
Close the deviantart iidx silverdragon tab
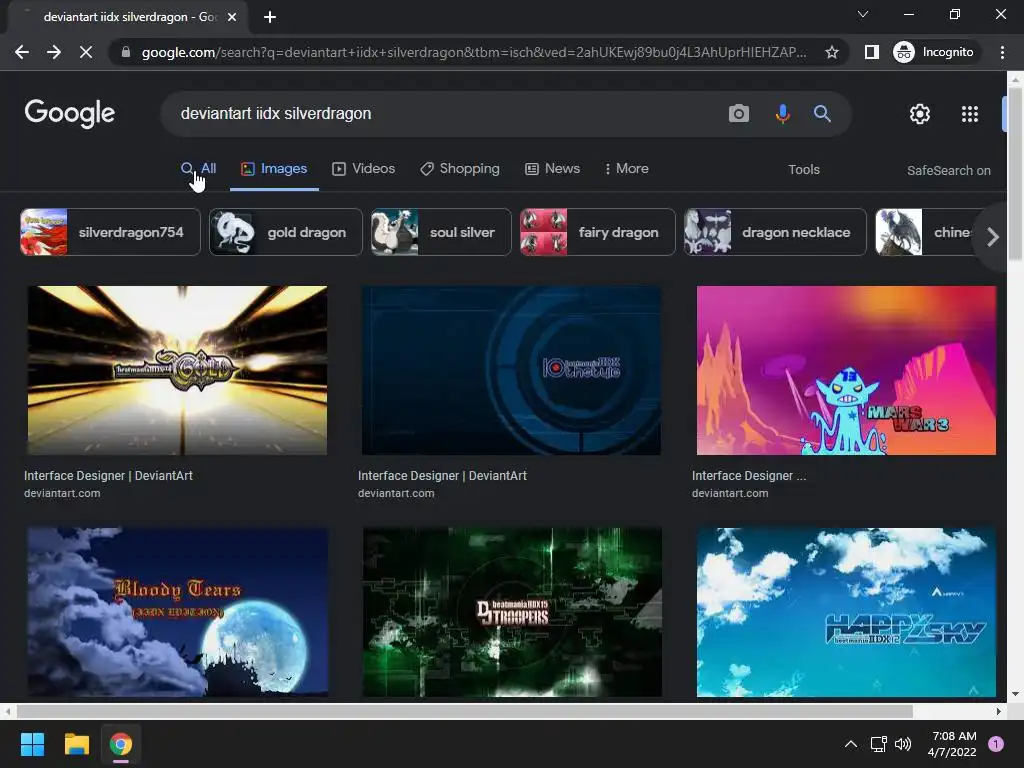pyautogui.click(x=232, y=17)
